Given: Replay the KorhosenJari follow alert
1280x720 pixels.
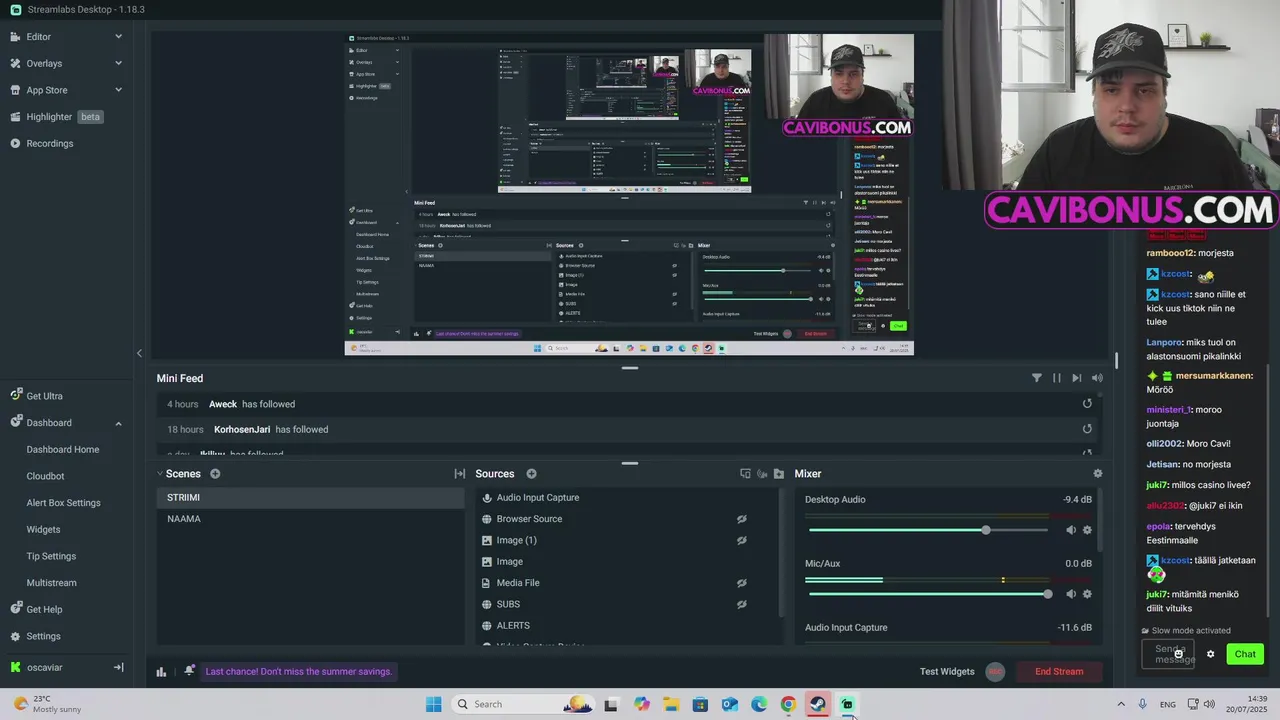Looking at the screenshot, I should [x=1087, y=429].
